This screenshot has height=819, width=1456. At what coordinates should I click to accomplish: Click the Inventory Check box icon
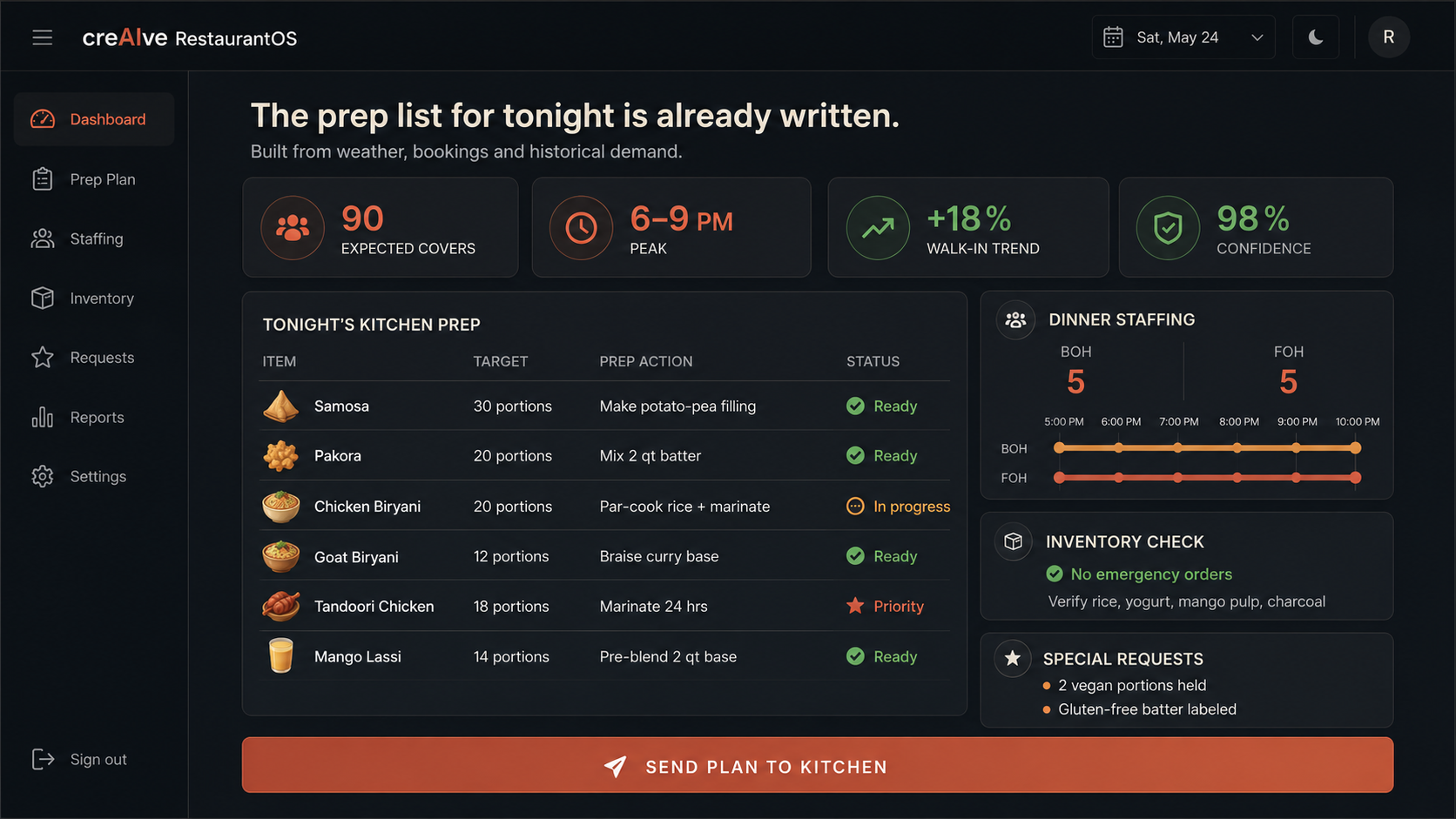[x=1013, y=542]
